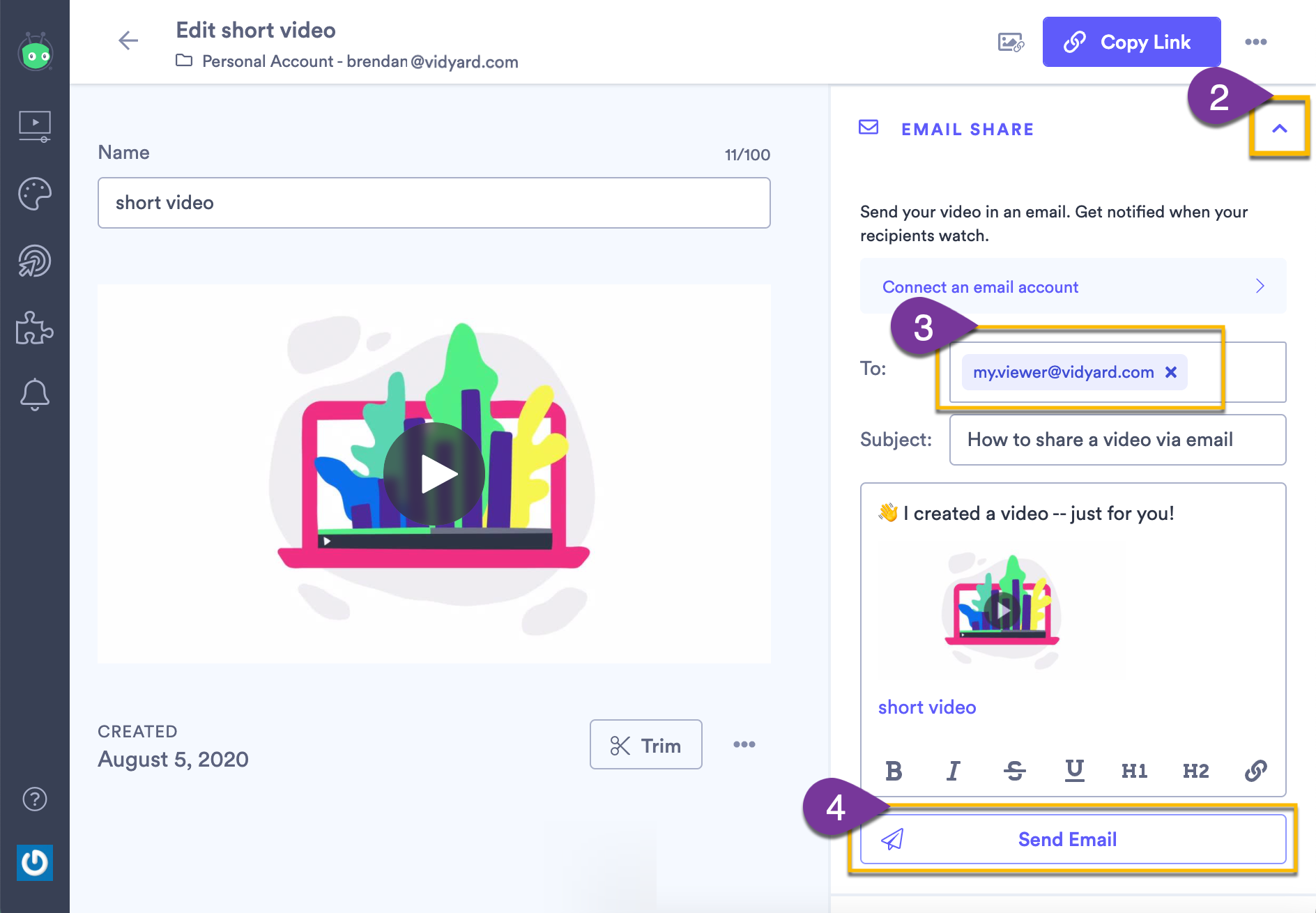Click the chevron next to Connect an email account
1316x913 pixels.
click(1260, 286)
